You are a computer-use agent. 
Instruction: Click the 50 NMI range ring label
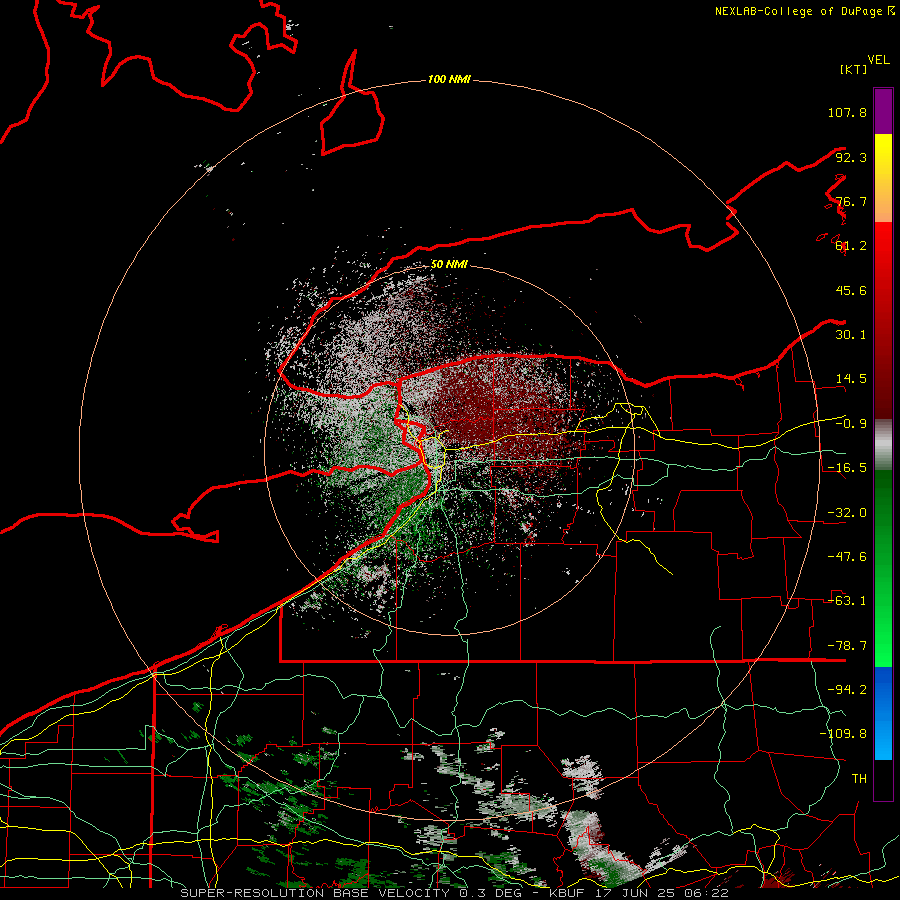[x=449, y=265]
